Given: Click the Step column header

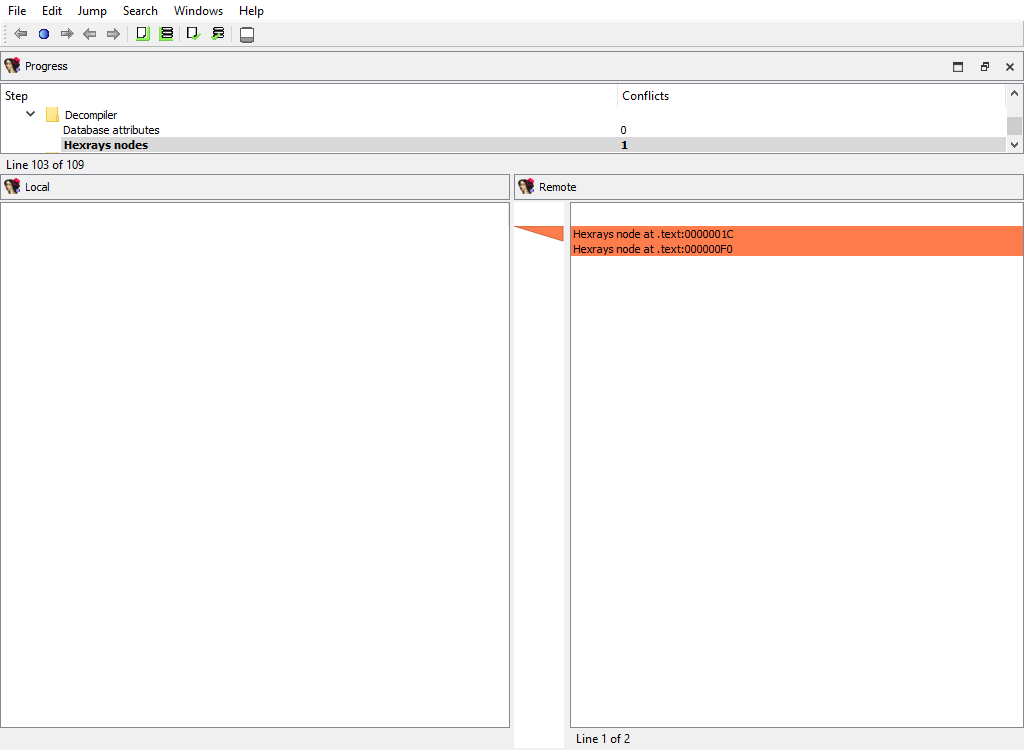Looking at the screenshot, I should point(17,96).
